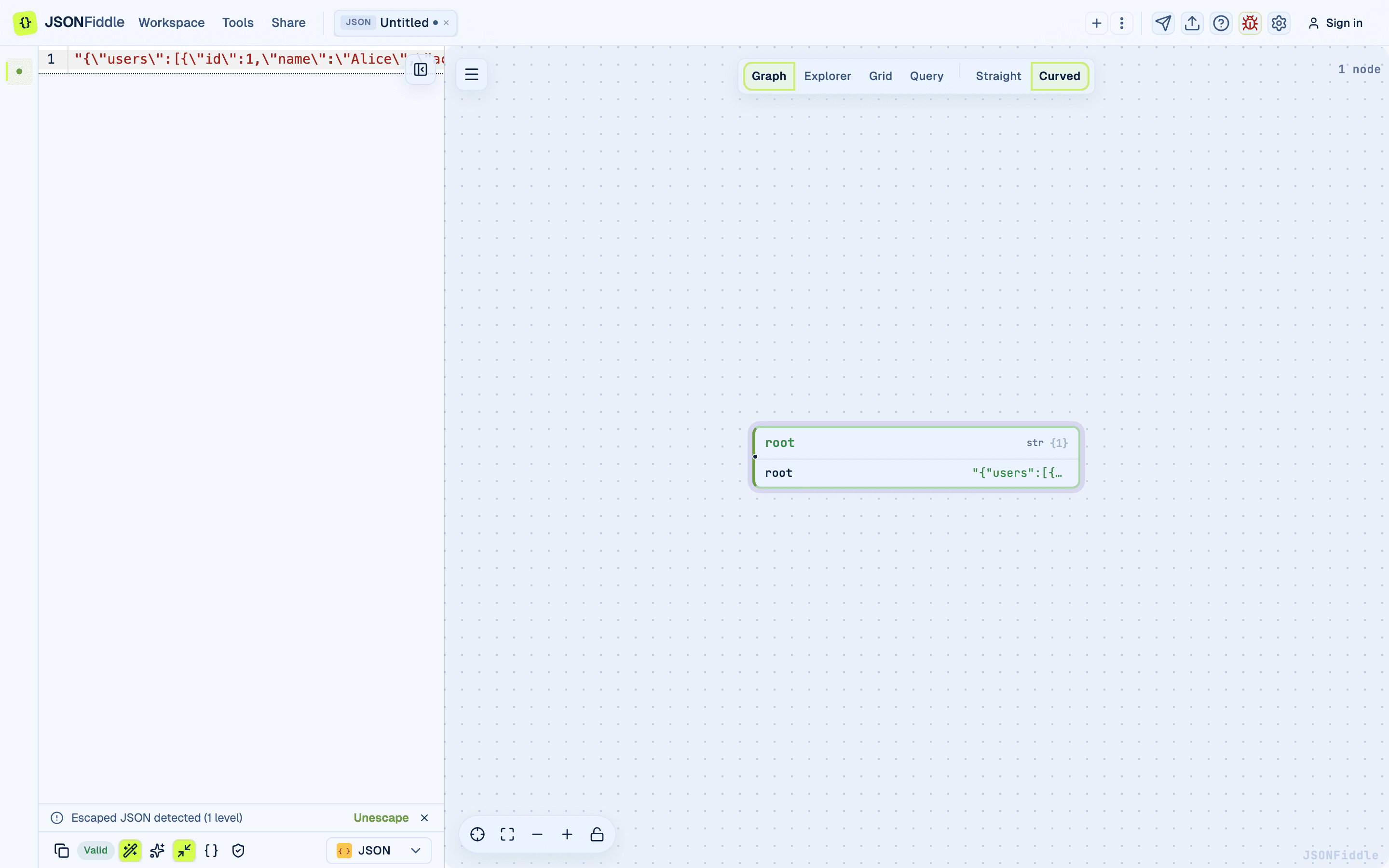The image size is (1389, 868).
Task: Open the Workspace menu
Action: point(171,23)
